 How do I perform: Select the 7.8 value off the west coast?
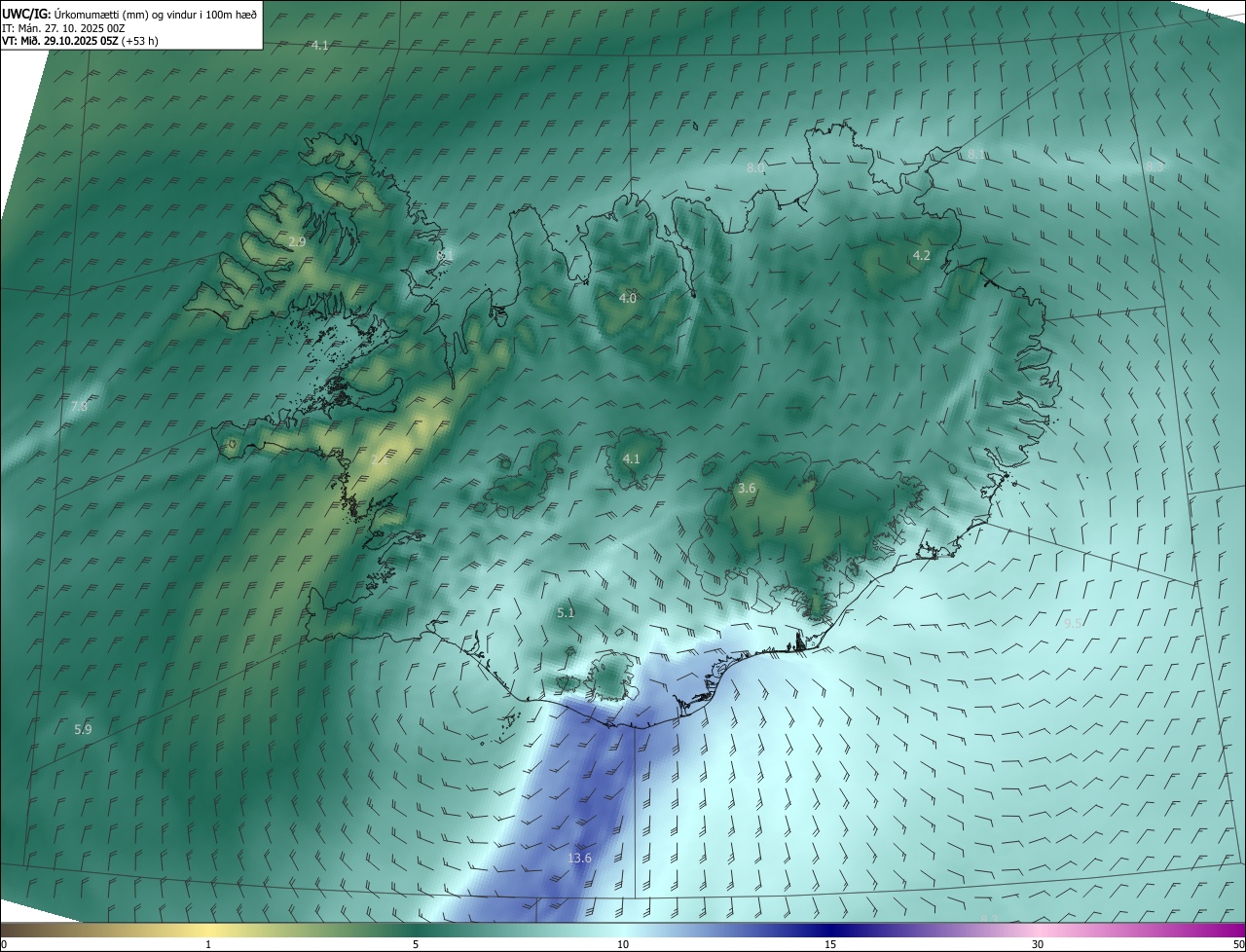click(79, 407)
